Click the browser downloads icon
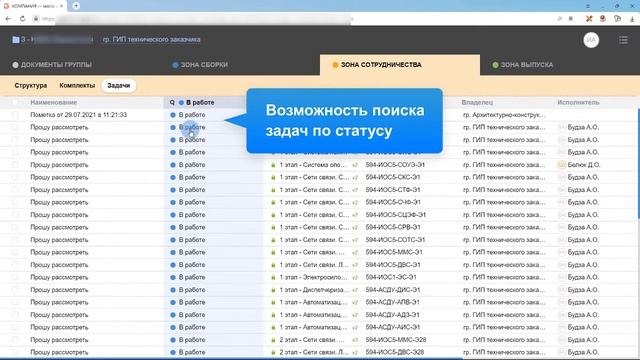The width and height of the screenshot is (640, 360). (x=632, y=19)
